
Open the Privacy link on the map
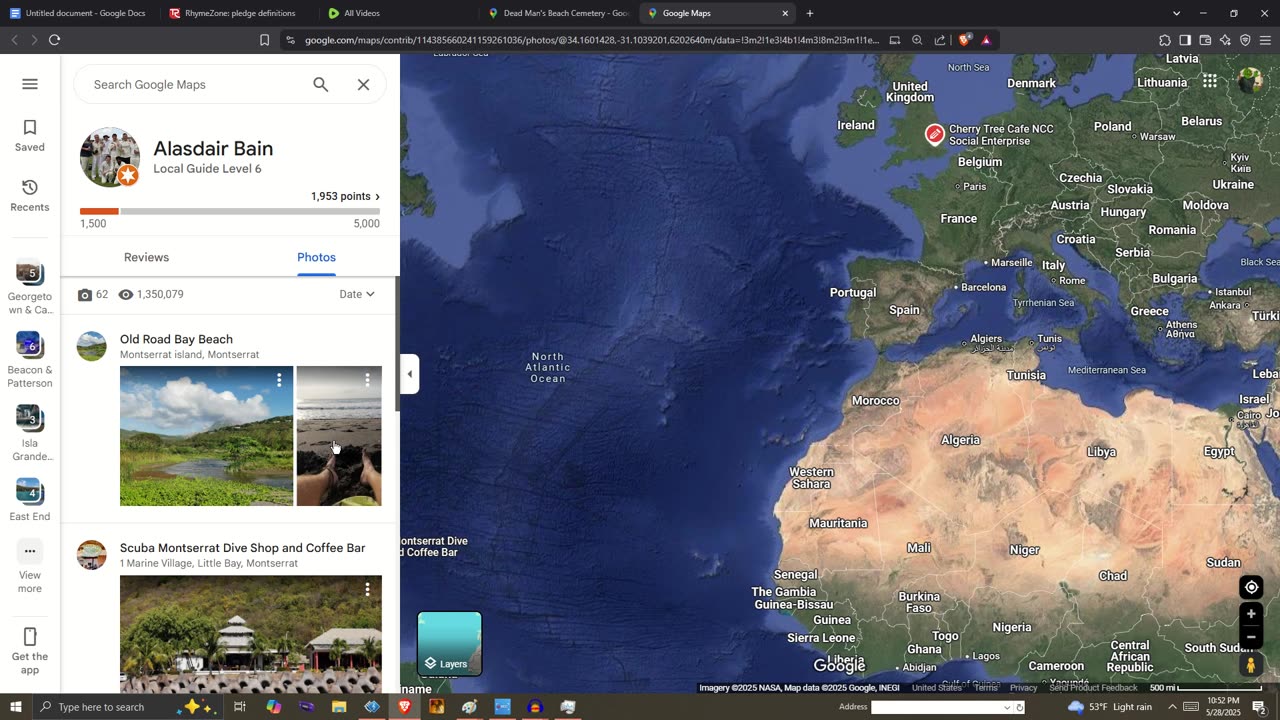click(1023, 688)
